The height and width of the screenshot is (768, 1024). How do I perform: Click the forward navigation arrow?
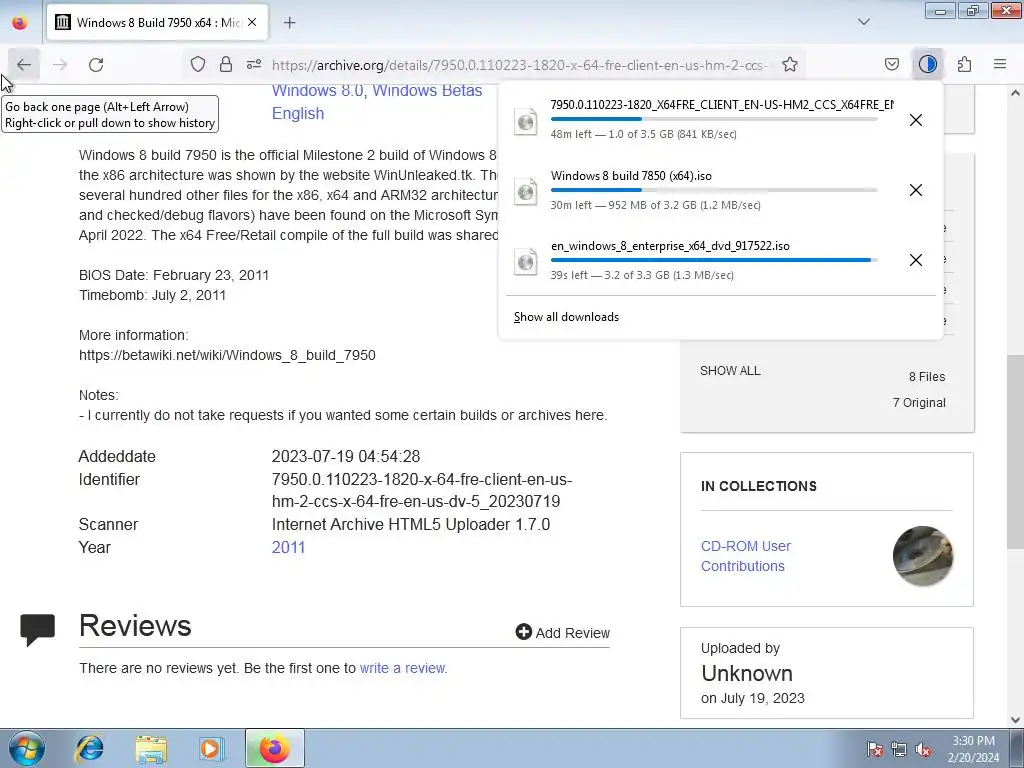coord(60,65)
